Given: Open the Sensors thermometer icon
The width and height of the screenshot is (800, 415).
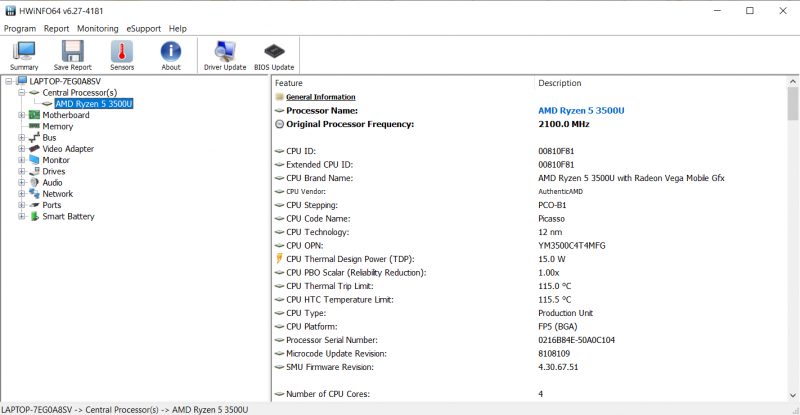Looking at the screenshot, I should point(122,54).
